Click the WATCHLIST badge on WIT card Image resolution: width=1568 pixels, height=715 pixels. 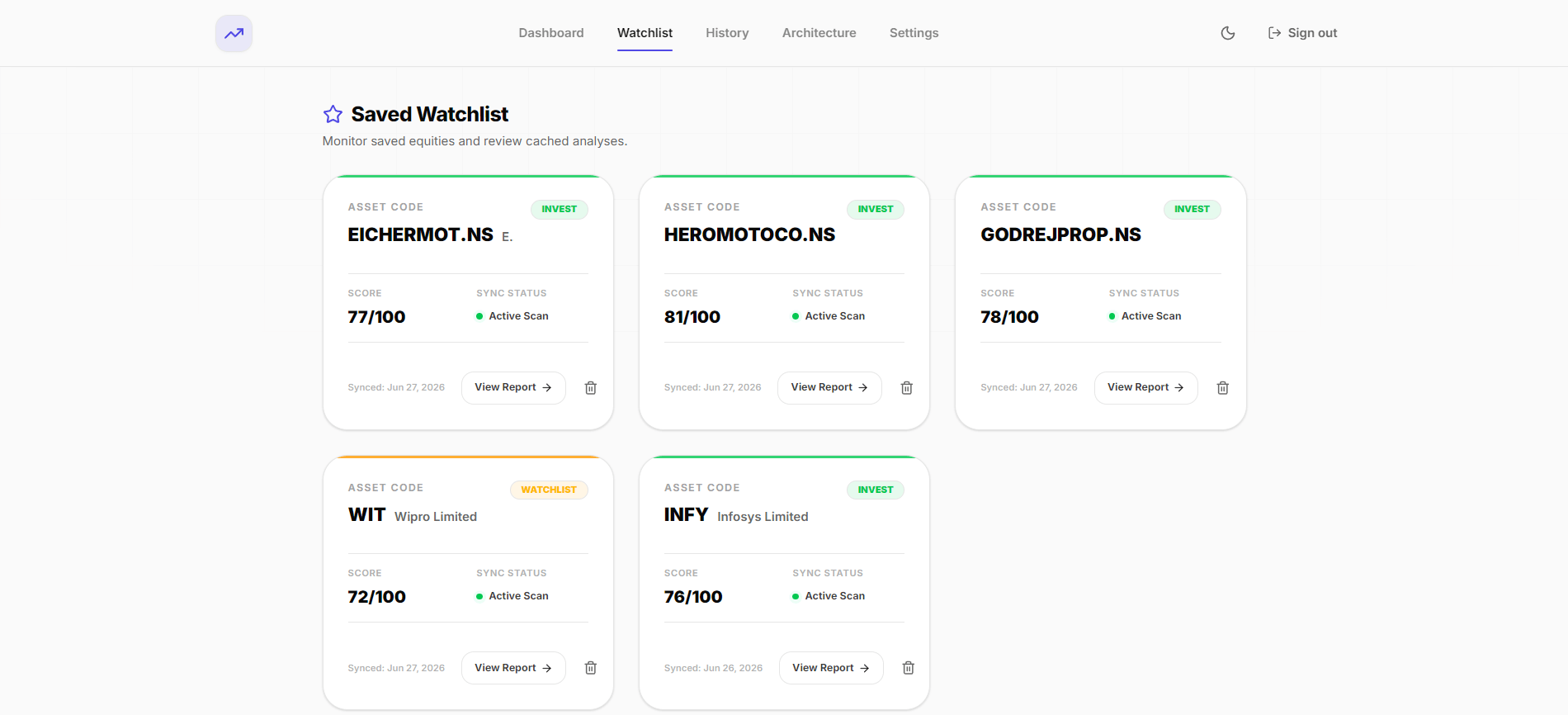[x=549, y=490]
